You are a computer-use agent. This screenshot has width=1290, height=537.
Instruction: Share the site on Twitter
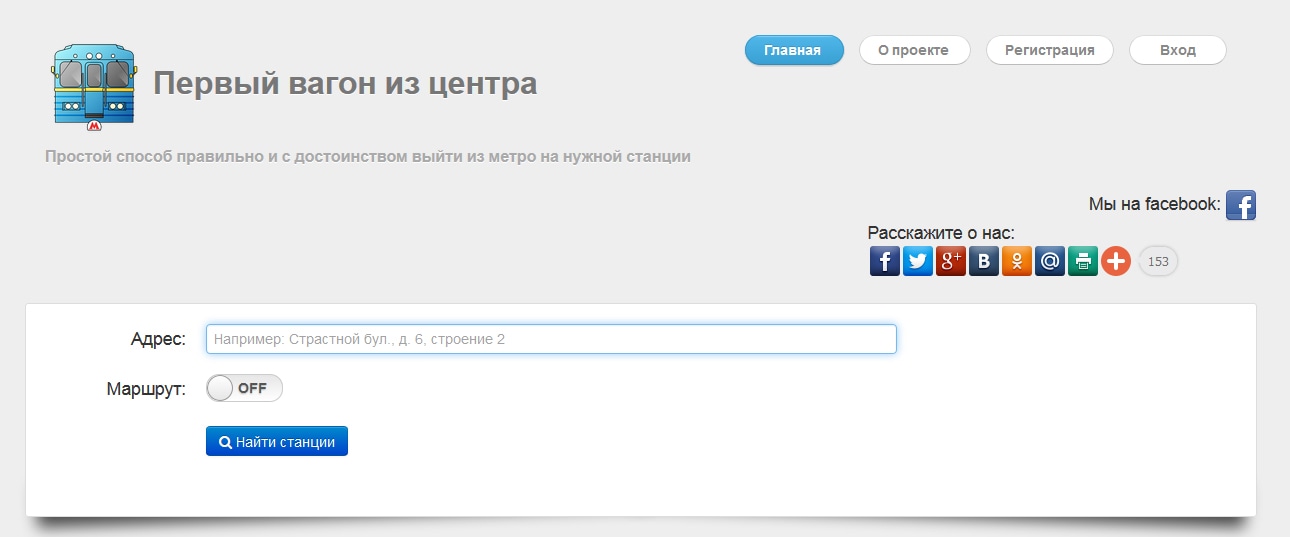pyautogui.click(x=917, y=262)
